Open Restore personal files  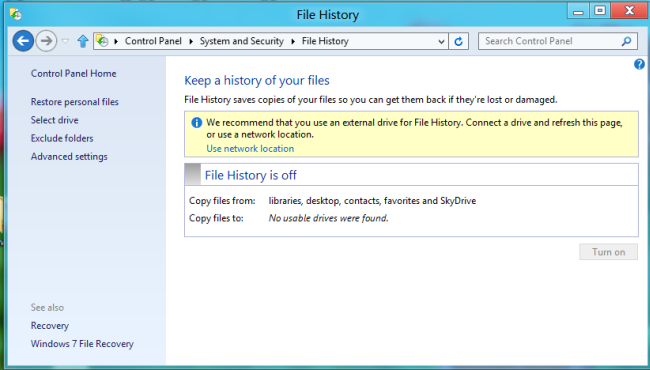[x=75, y=102]
